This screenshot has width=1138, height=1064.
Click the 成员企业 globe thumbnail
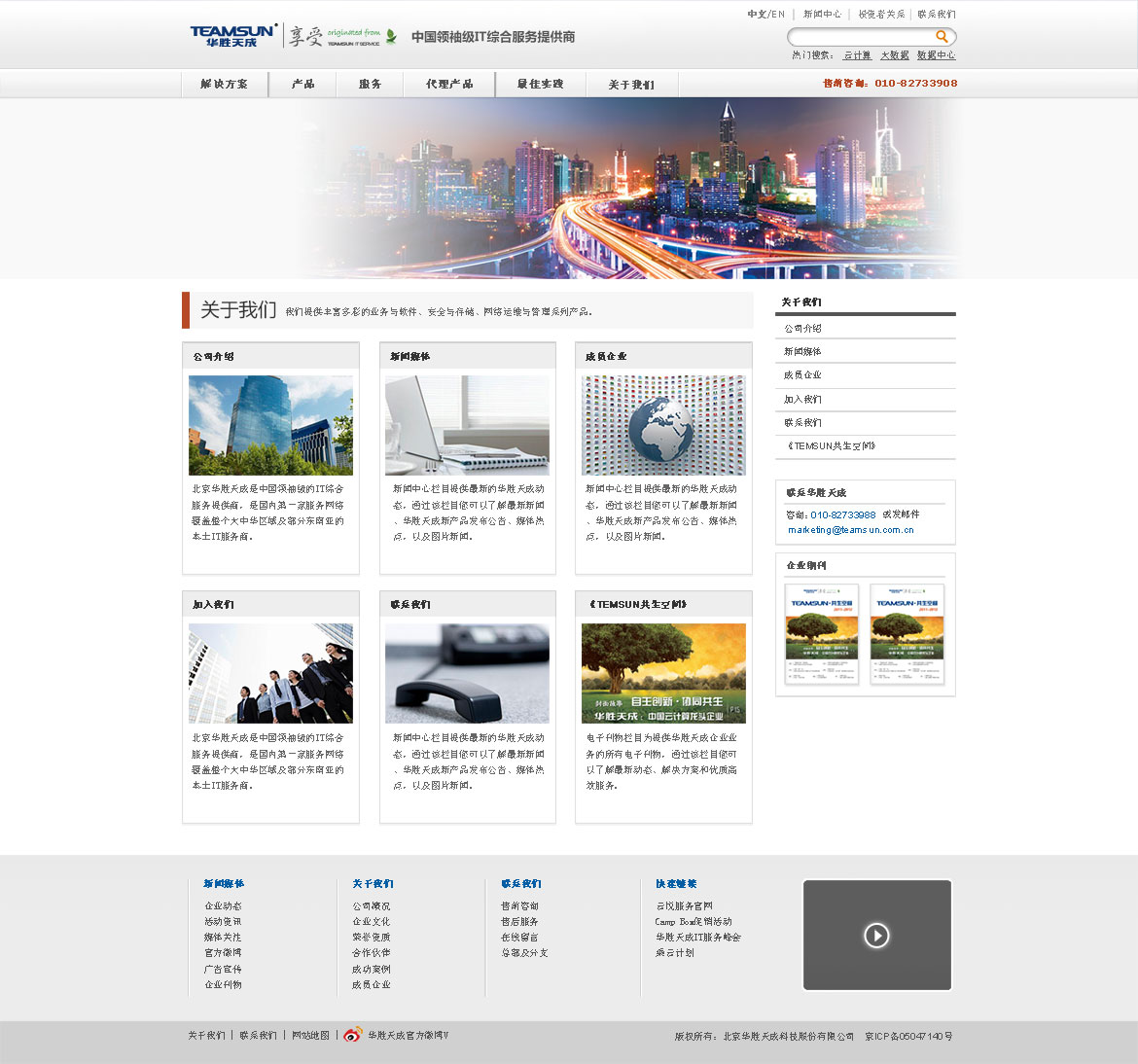[663, 426]
